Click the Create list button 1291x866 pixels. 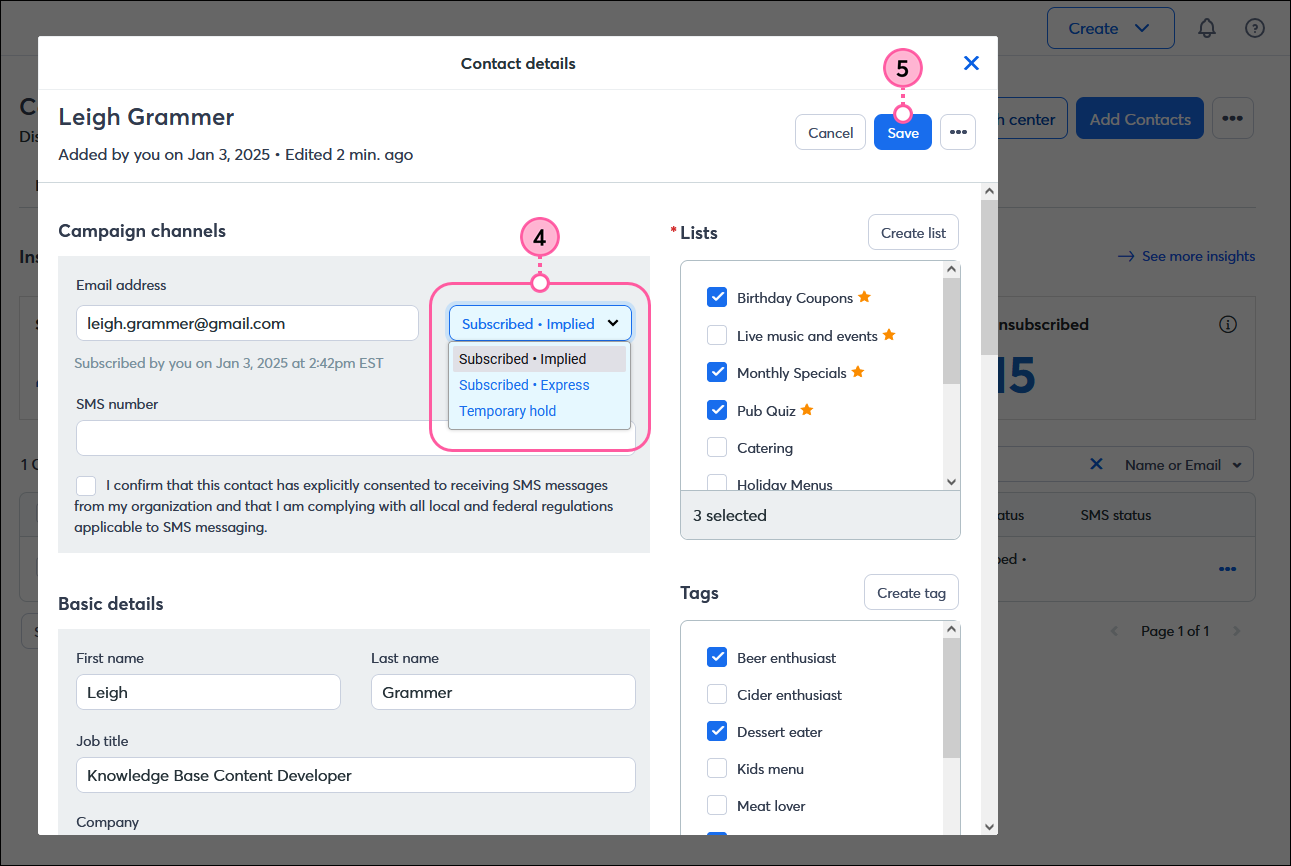tap(913, 232)
